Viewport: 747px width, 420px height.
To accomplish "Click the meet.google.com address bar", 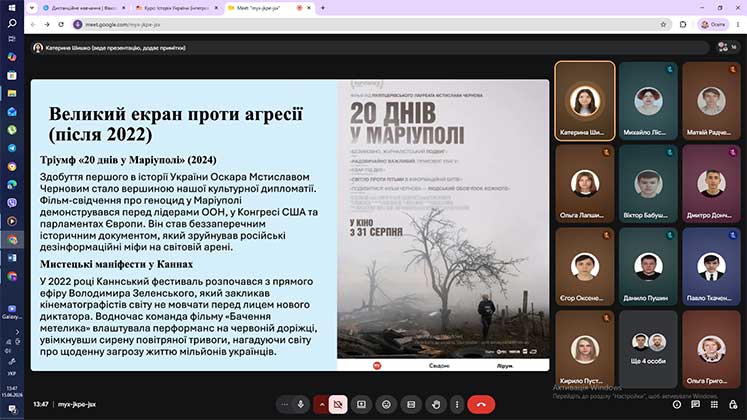I will coord(372,24).
